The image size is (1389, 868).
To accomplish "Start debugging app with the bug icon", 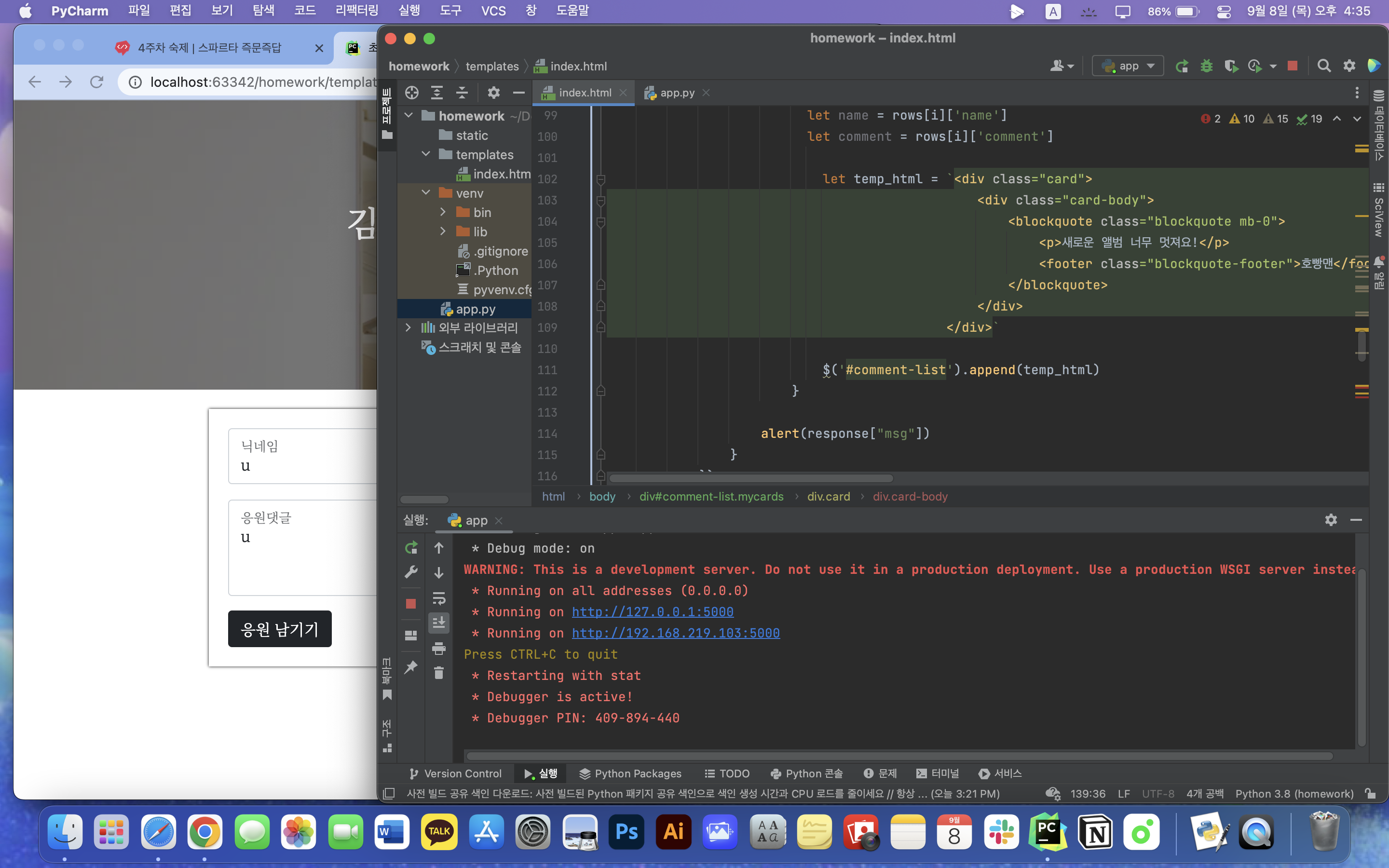I will point(1207,66).
